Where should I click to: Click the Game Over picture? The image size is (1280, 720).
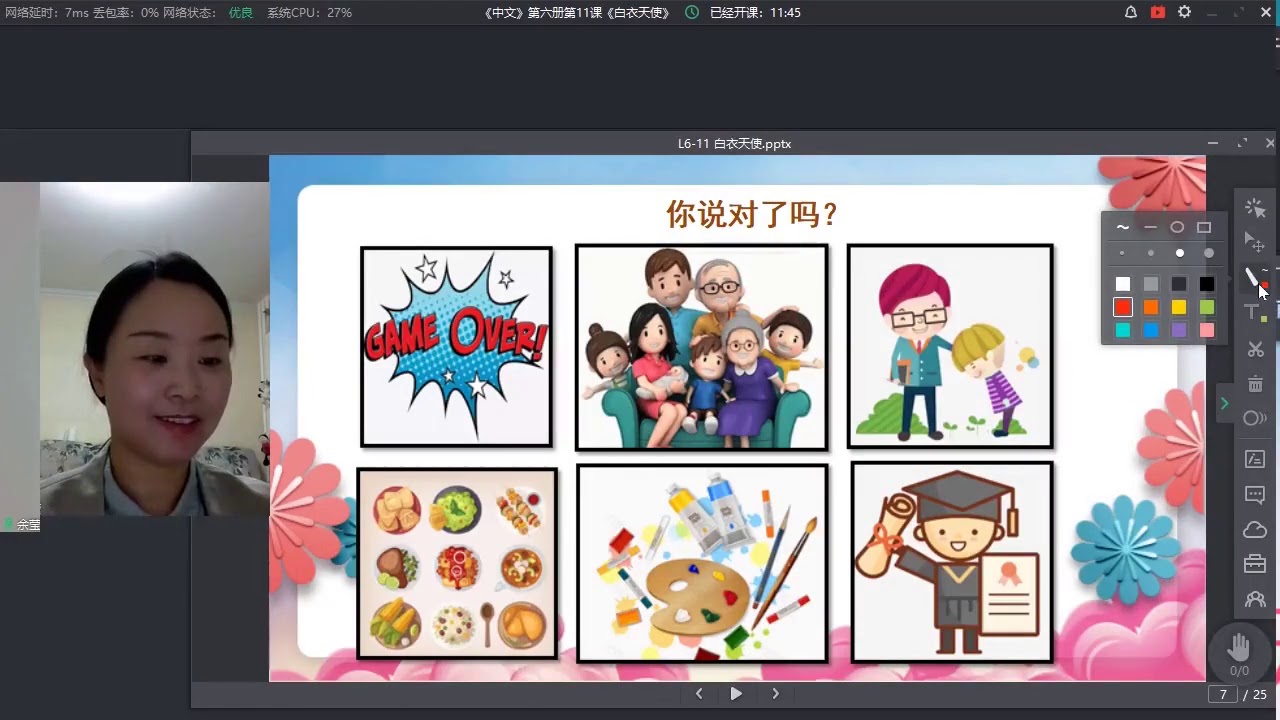click(x=456, y=346)
